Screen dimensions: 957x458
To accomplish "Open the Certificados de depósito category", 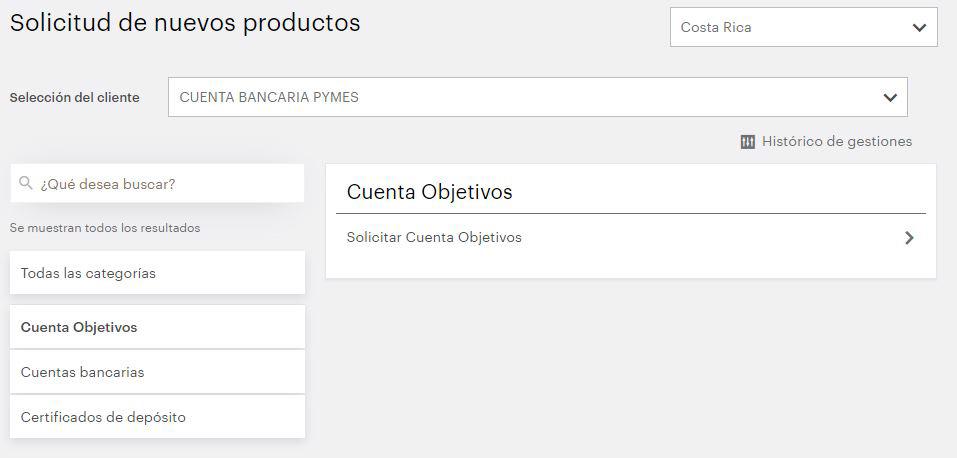I will [157, 417].
